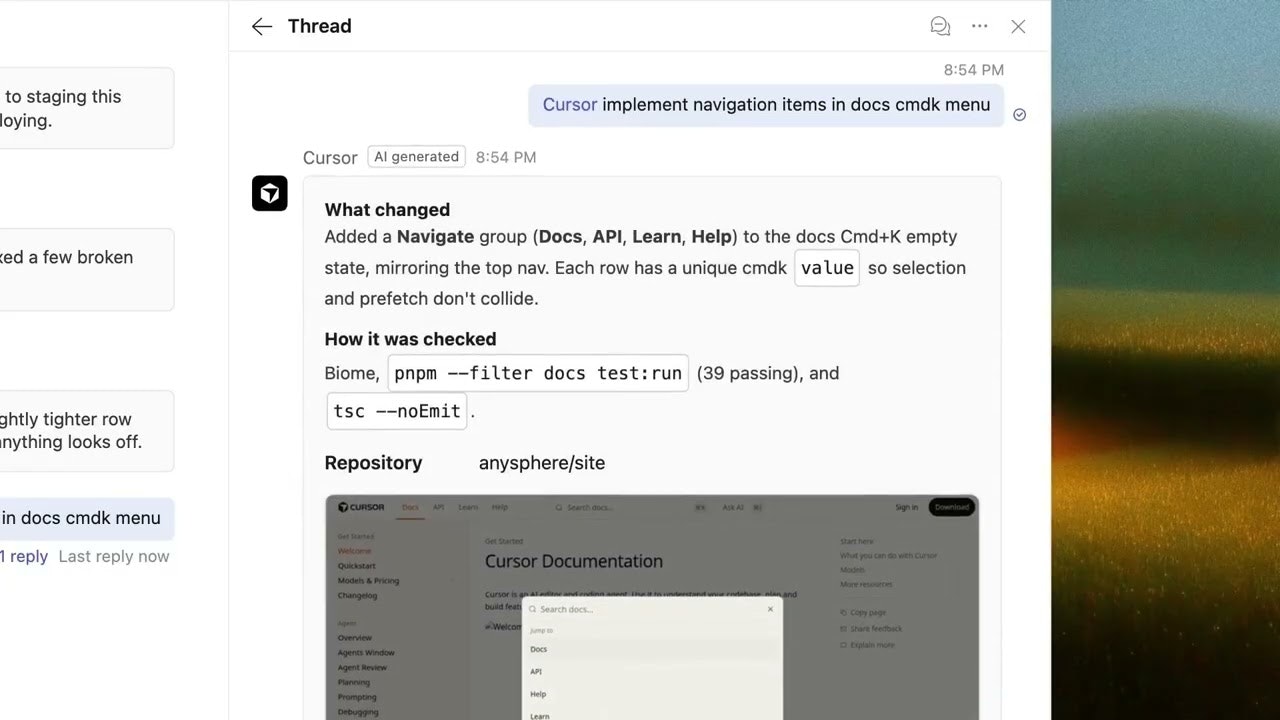Click the 'pnpm --filter docs test:run' code
The image size is (1280, 720).
pyautogui.click(x=538, y=373)
